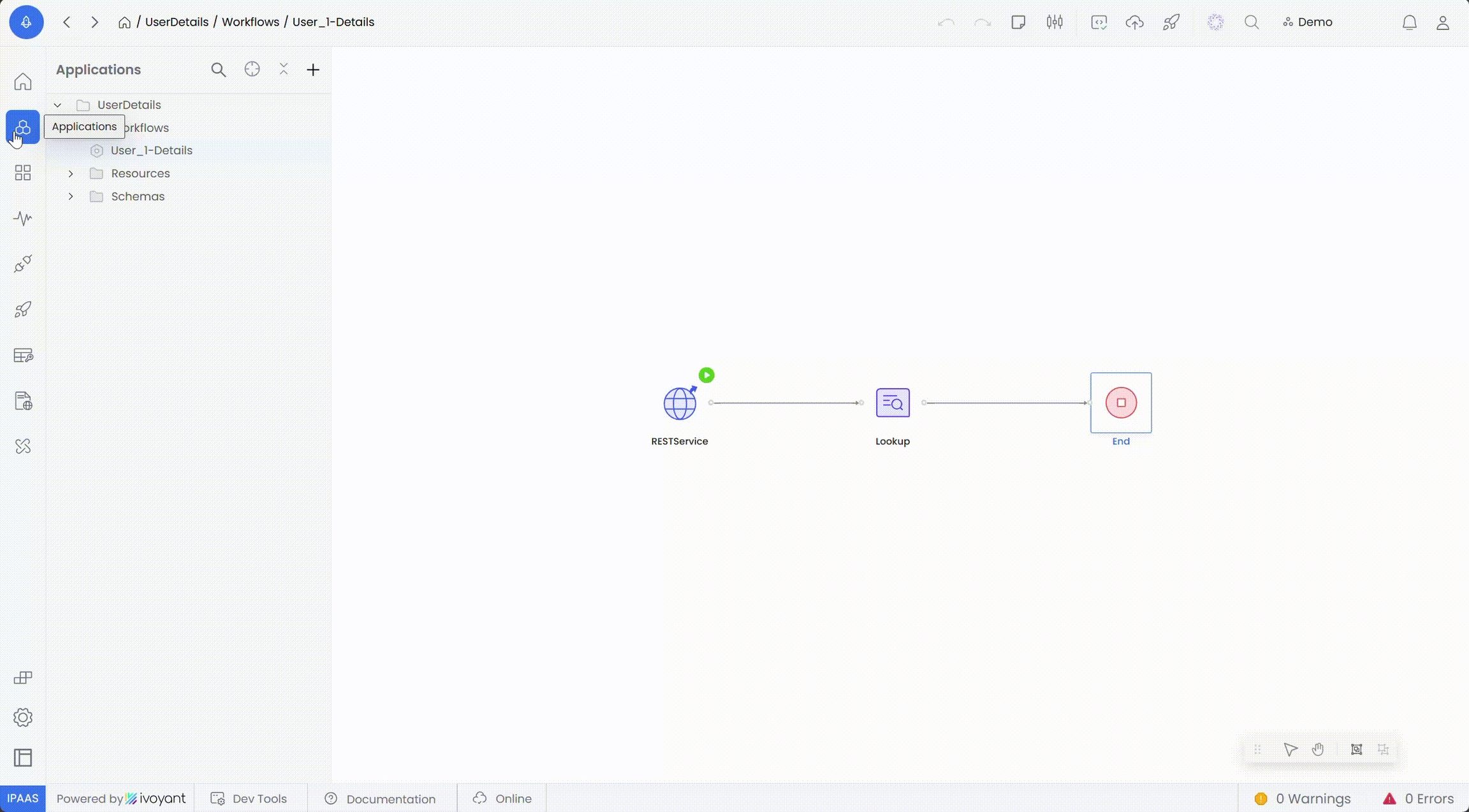Open the monitoring pulse icon in sidebar

pyautogui.click(x=23, y=219)
